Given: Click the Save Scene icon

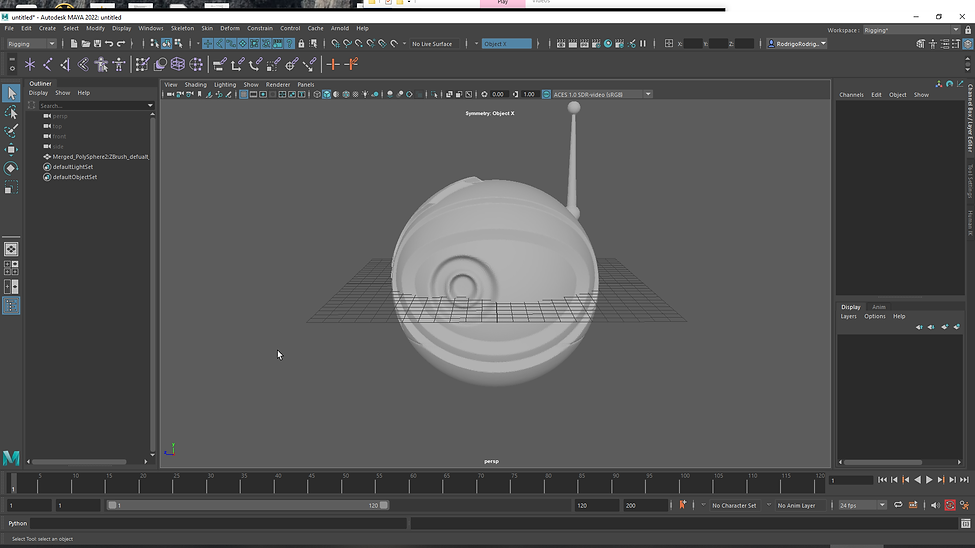Looking at the screenshot, I should 98,44.
